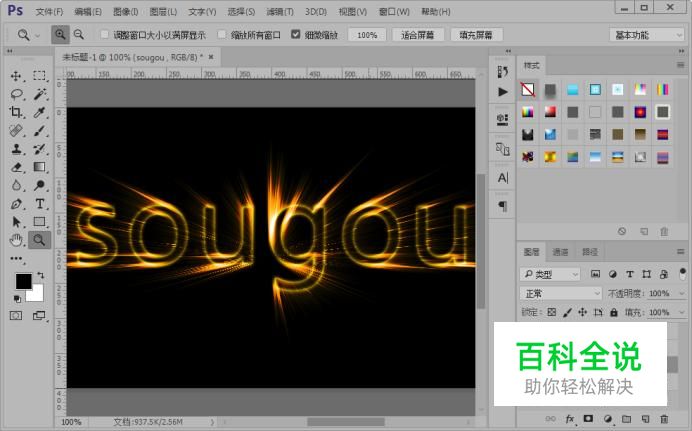Image resolution: width=692 pixels, height=431 pixels.
Task: Open the opacity dropdown arrow
Action: 681,293
